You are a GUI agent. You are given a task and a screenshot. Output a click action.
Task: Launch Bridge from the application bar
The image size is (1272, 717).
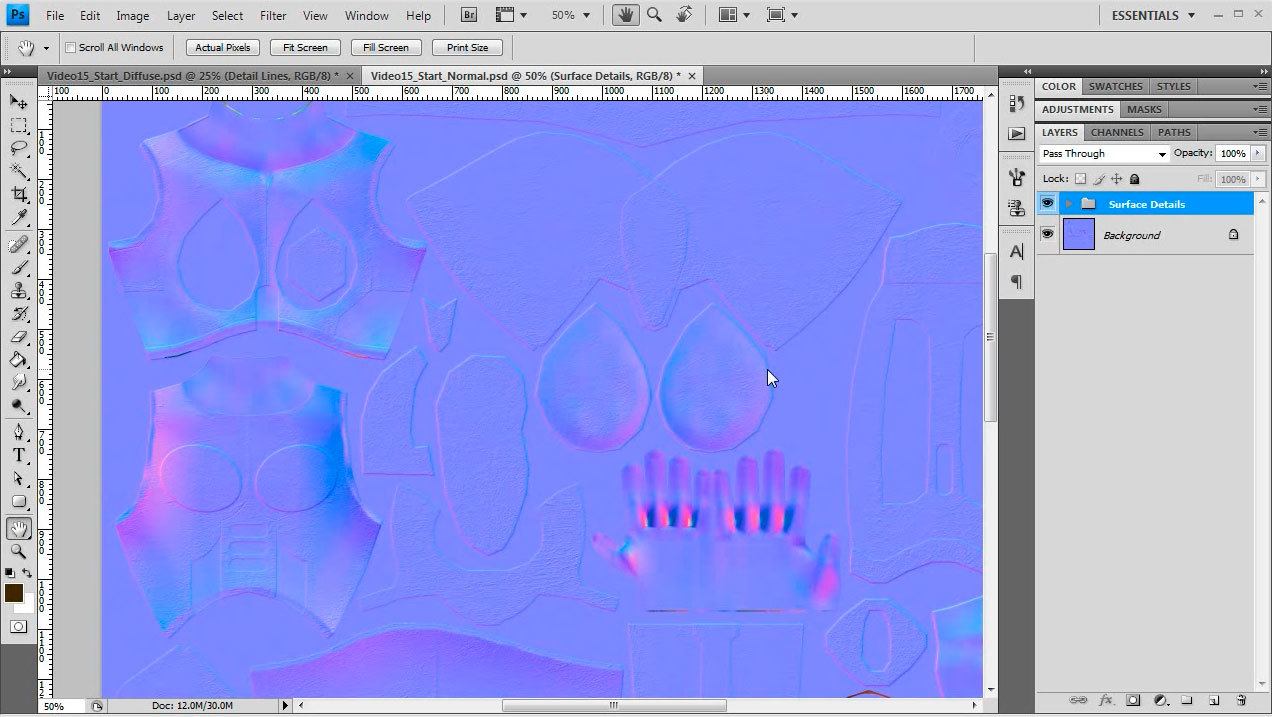468,15
